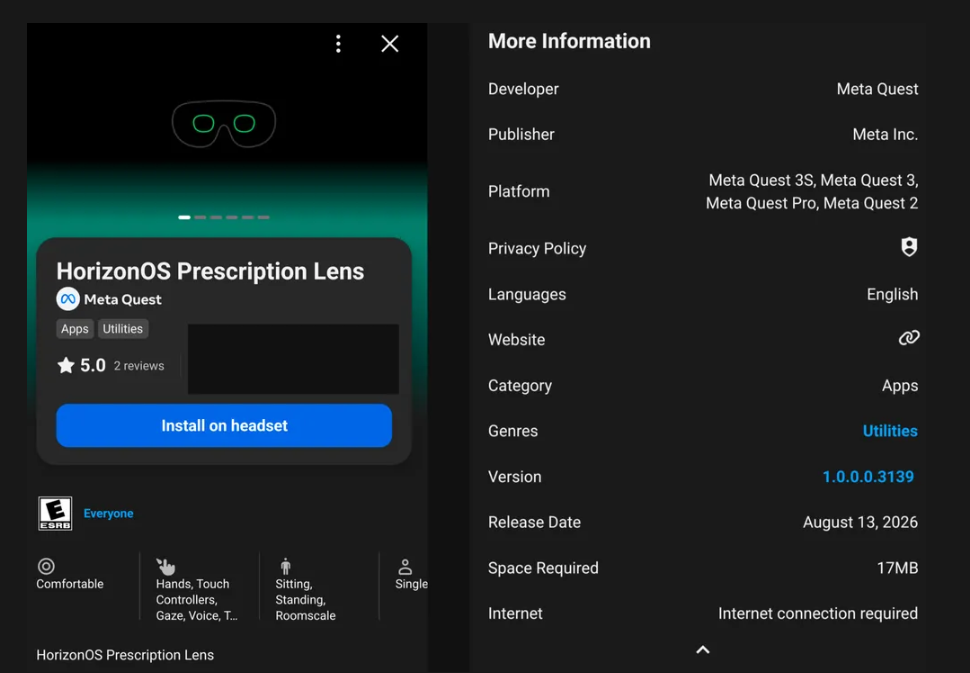The width and height of the screenshot is (970, 673).
Task: Select the Apps category tag
Action: click(x=75, y=329)
